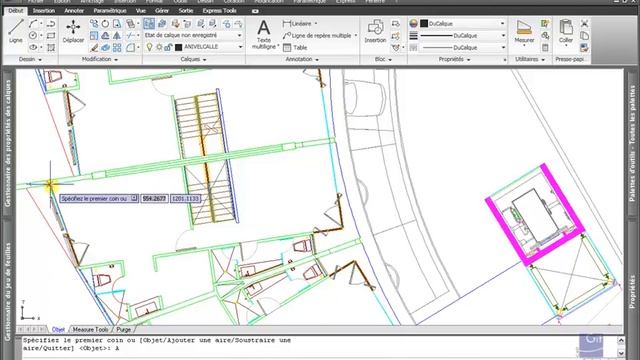Switch to the Paramétrique ribbon tab

point(110,11)
